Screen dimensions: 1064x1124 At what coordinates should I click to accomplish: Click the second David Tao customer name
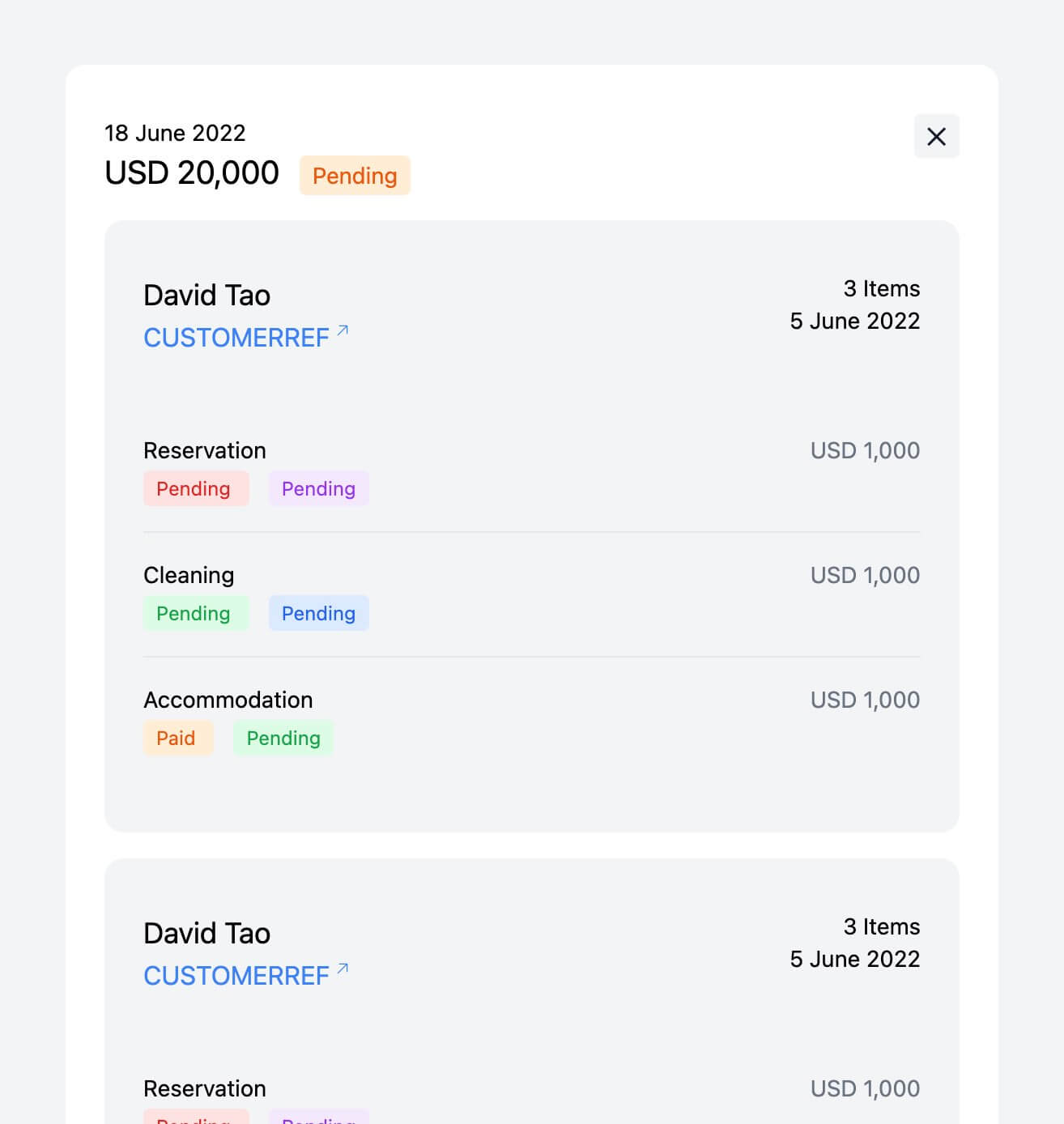pyautogui.click(x=207, y=933)
